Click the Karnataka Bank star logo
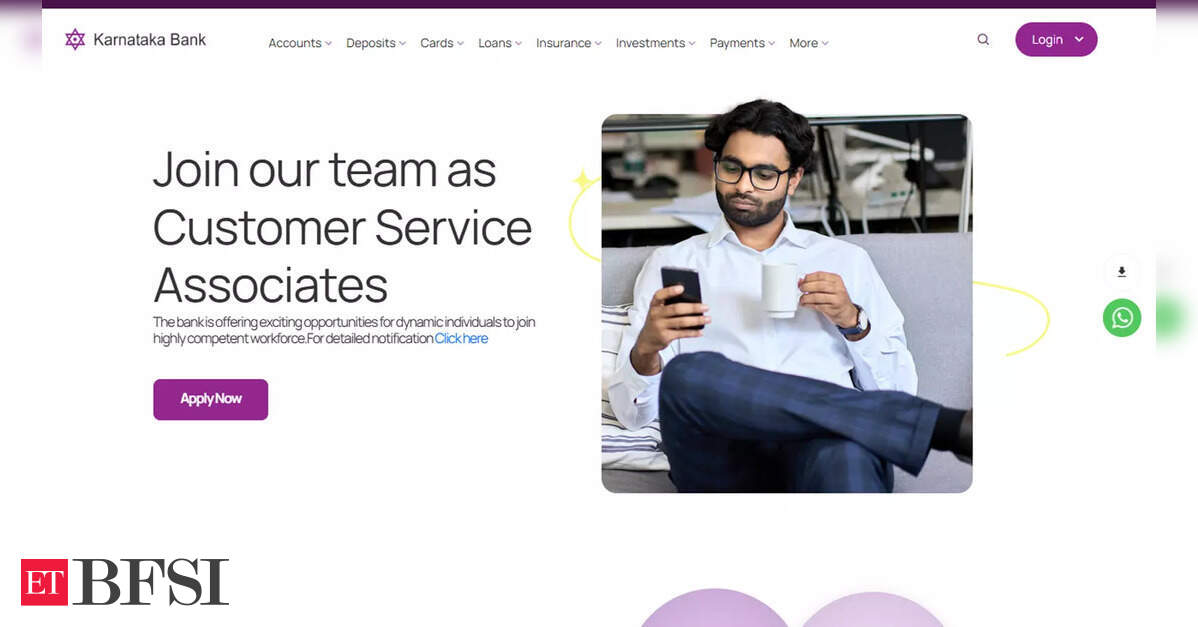The image size is (1198, 627). click(x=75, y=39)
